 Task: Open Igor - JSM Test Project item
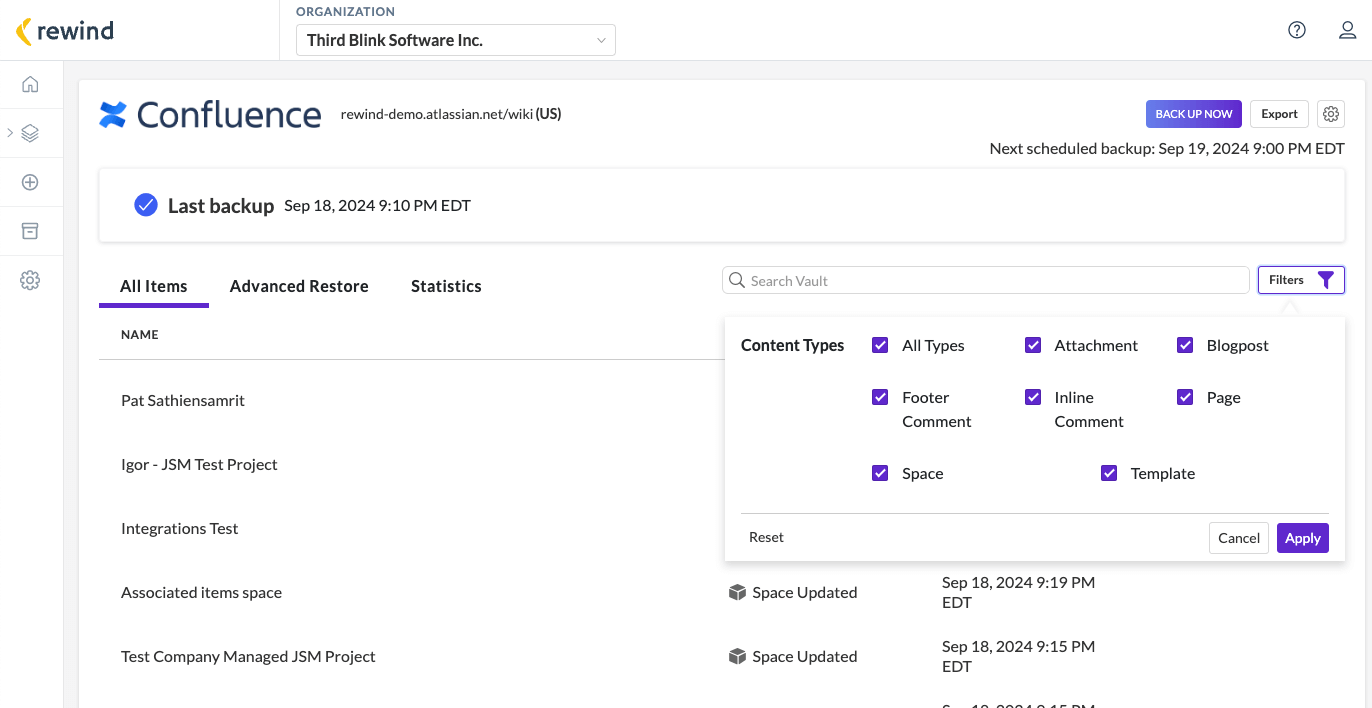(199, 464)
